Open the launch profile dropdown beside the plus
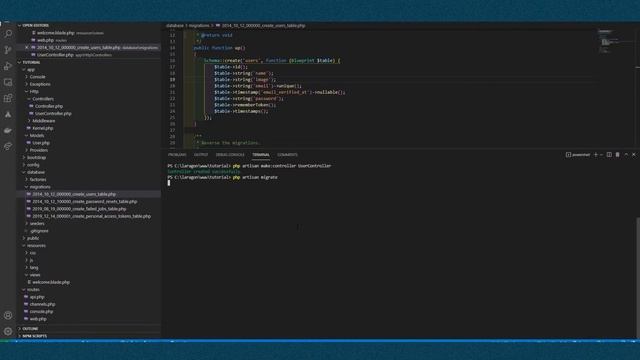 pyautogui.click(x=601, y=155)
